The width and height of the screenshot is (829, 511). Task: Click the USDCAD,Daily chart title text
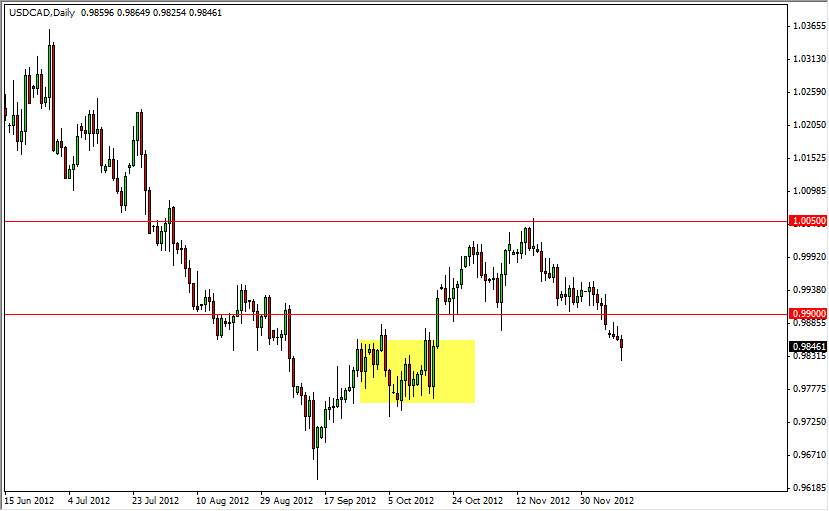coord(42,12)
